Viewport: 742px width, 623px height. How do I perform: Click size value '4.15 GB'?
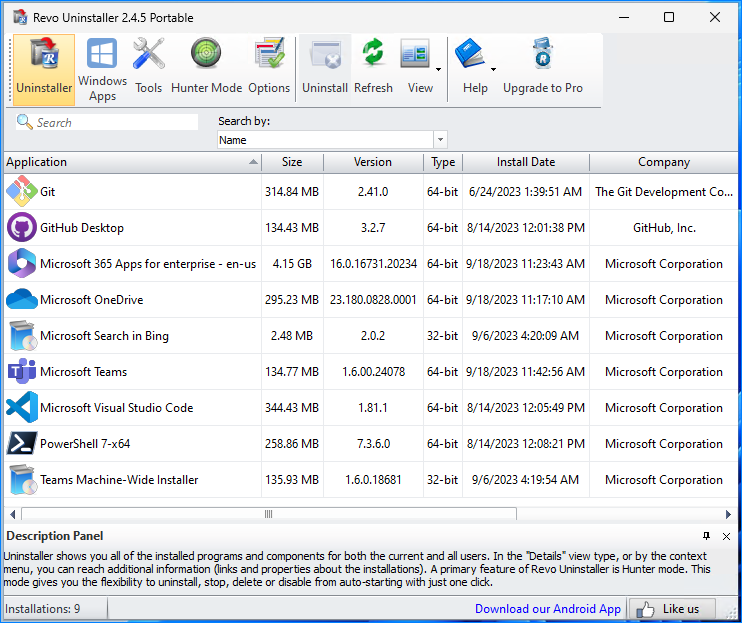292,263
